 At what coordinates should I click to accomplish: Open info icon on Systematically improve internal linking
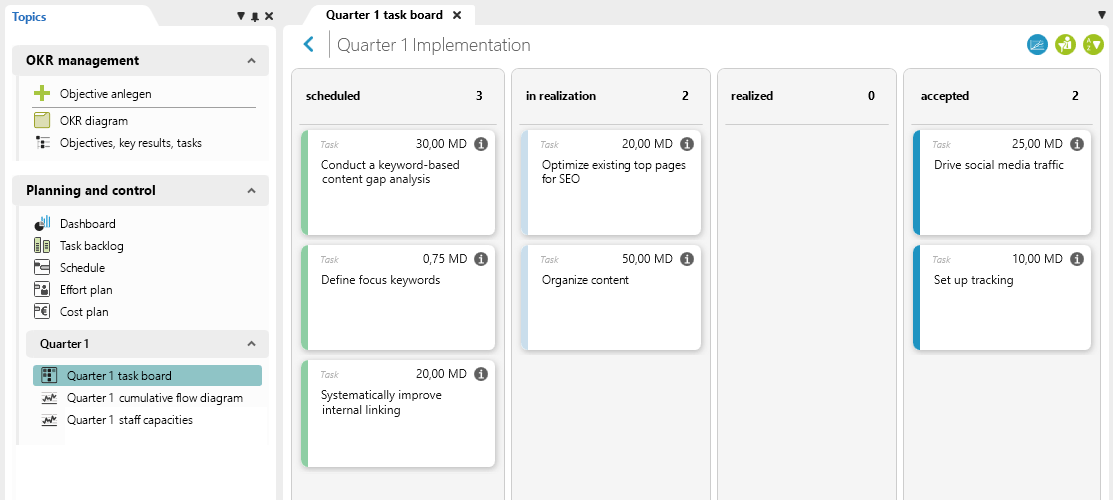pyautogui.click(x=481, y=374)
